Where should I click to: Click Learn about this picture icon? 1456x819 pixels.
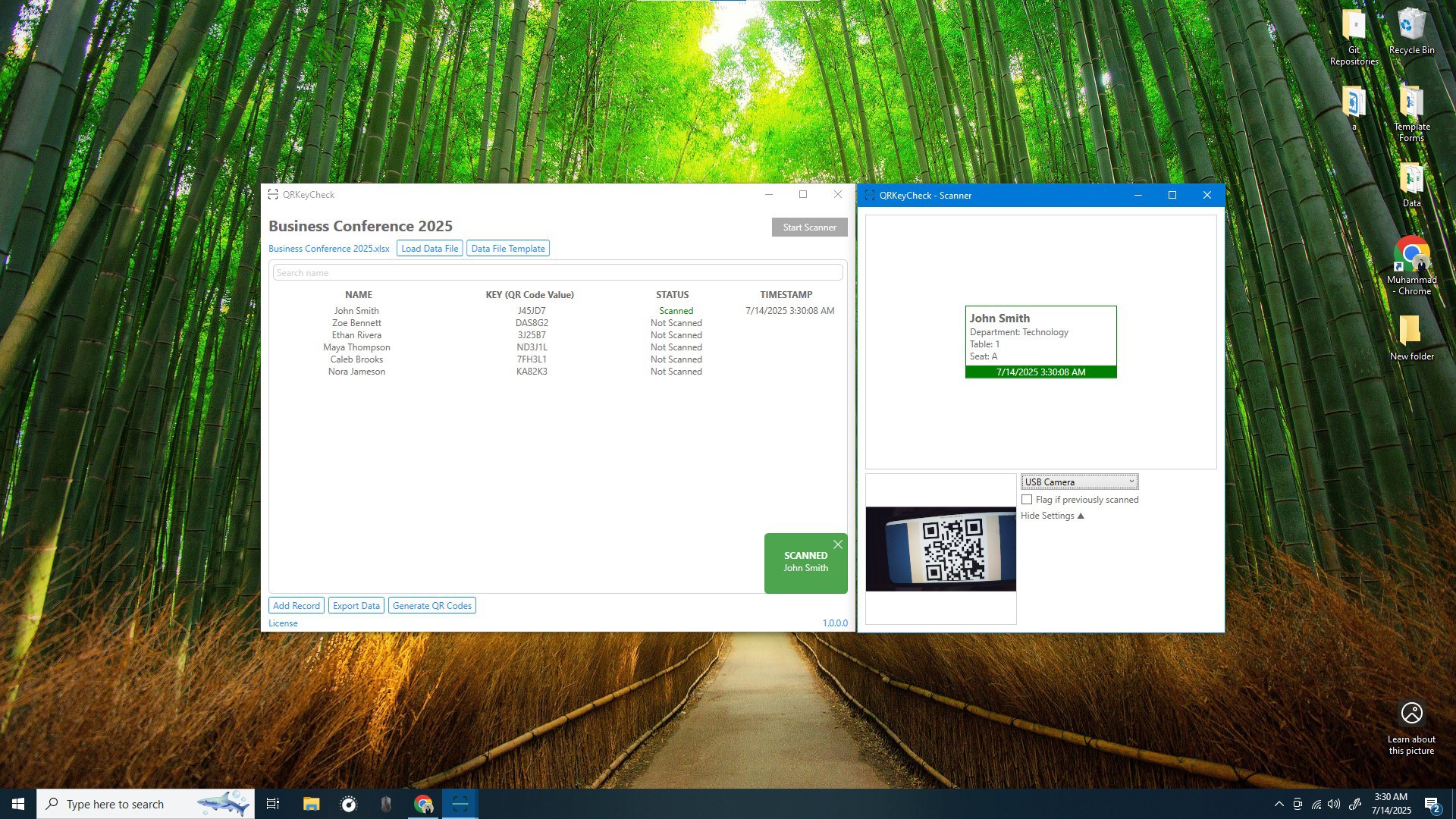tap(1411, 714)
